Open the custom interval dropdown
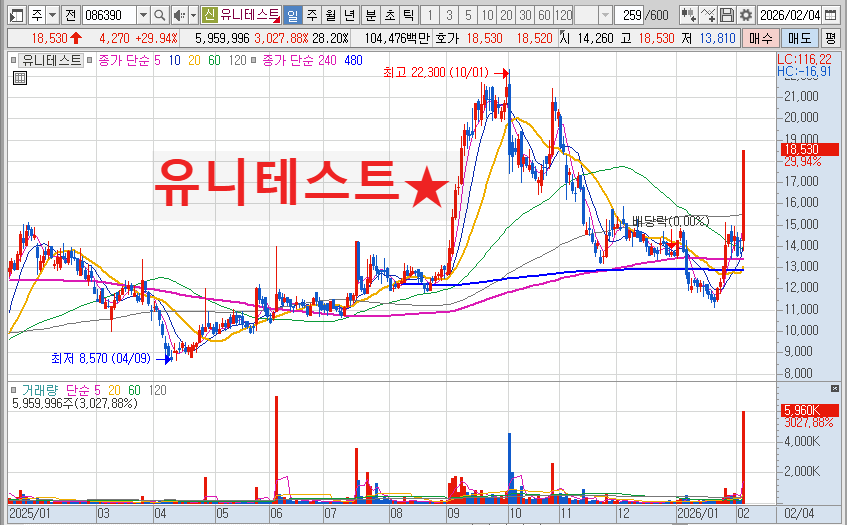 click(606, 15)
